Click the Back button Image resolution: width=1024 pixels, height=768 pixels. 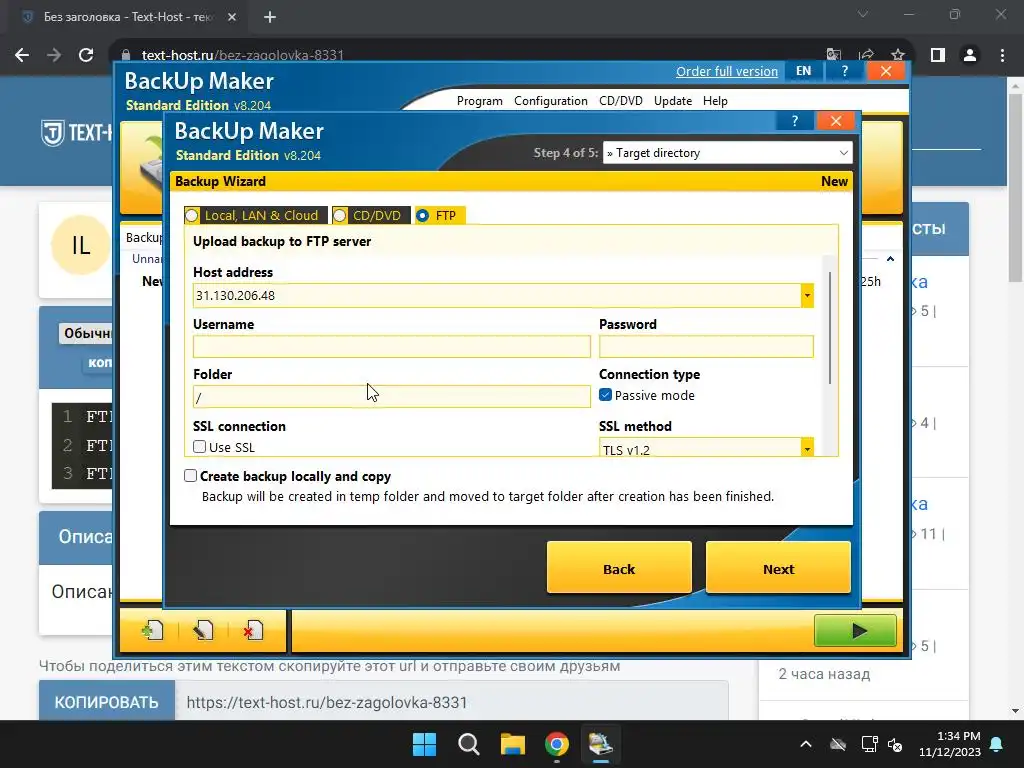coord(619,568)
